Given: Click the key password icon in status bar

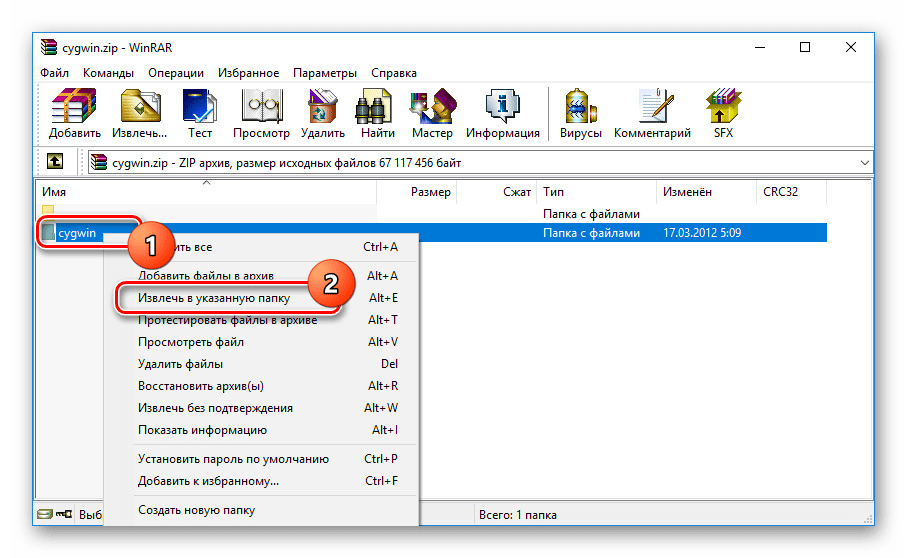Looking at the screenshot, I should tap(64, 514).
